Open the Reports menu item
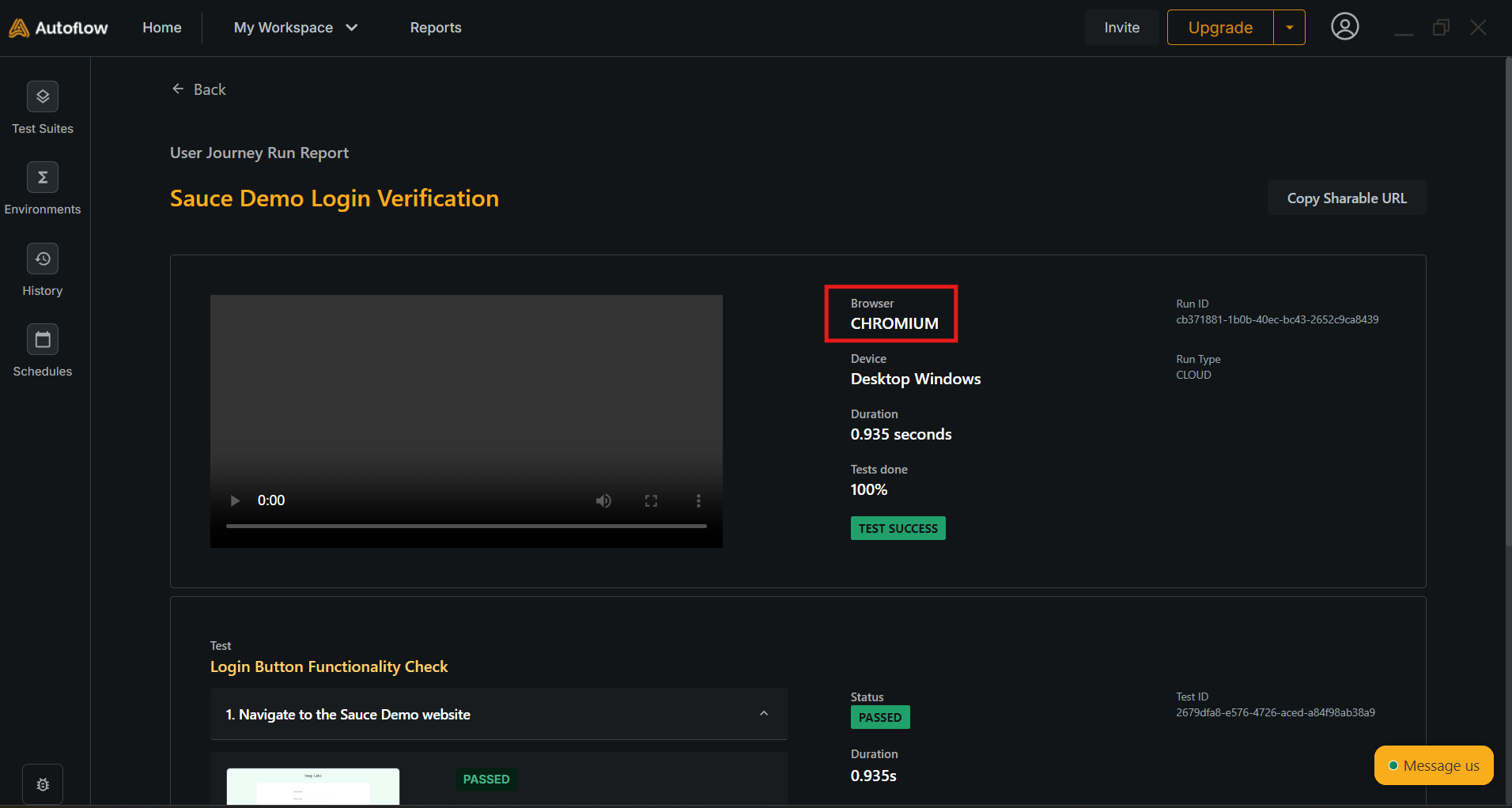The height and width of the screenshot is (808, 1512). click(x=435, y=28)
